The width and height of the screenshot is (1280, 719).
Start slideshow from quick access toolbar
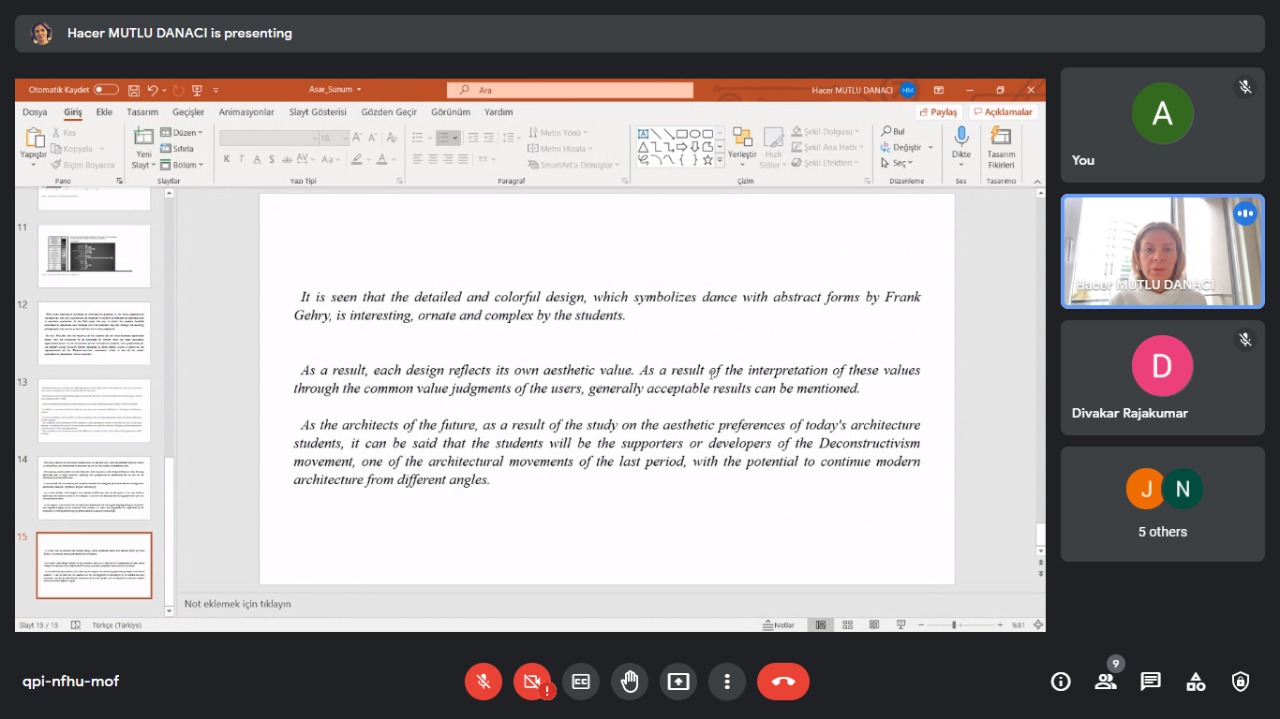pos(197,90)
